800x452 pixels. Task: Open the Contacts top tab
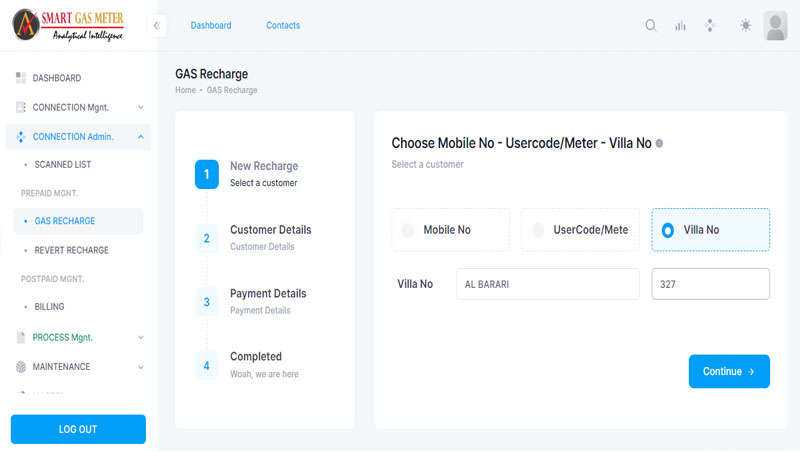pos(283,26)
